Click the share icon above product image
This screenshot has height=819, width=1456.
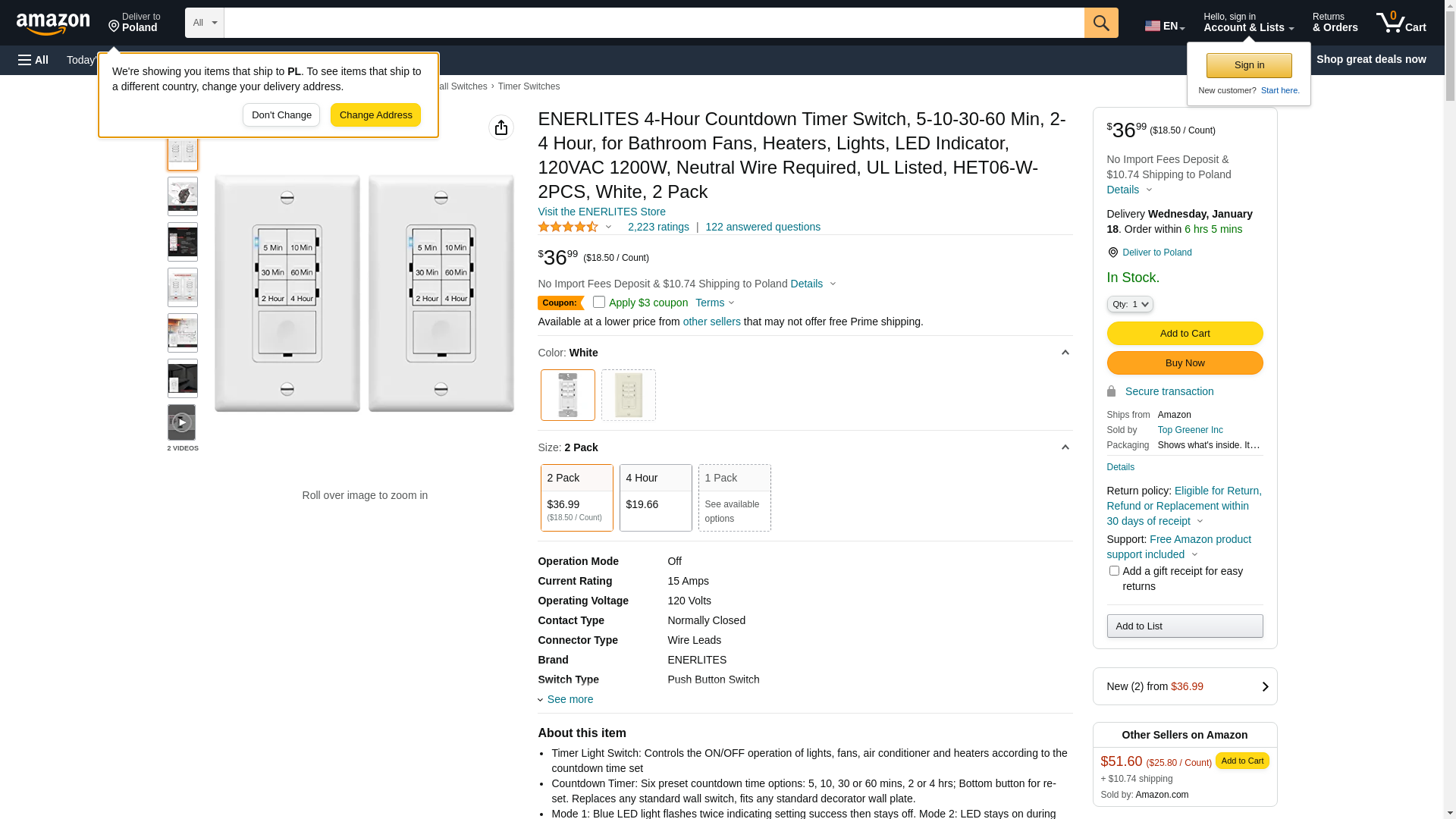[x=500, y=127]
